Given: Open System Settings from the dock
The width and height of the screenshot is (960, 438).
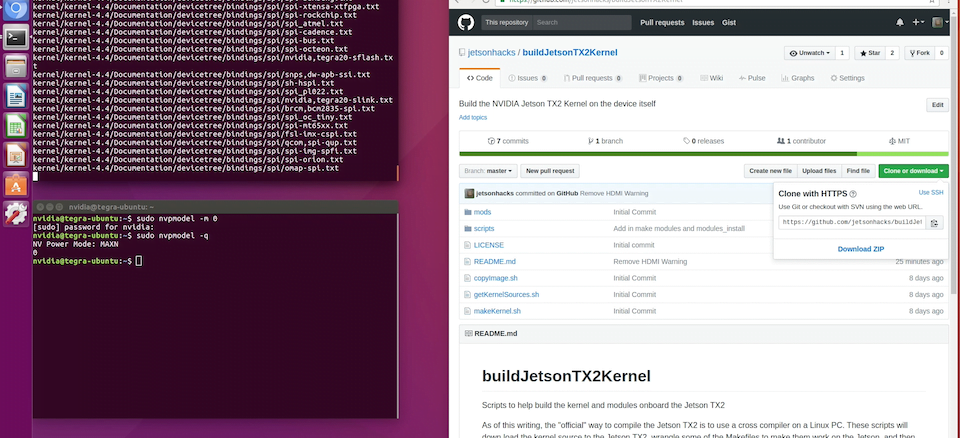Looking at the screenshot, I should tap(16, 214).
